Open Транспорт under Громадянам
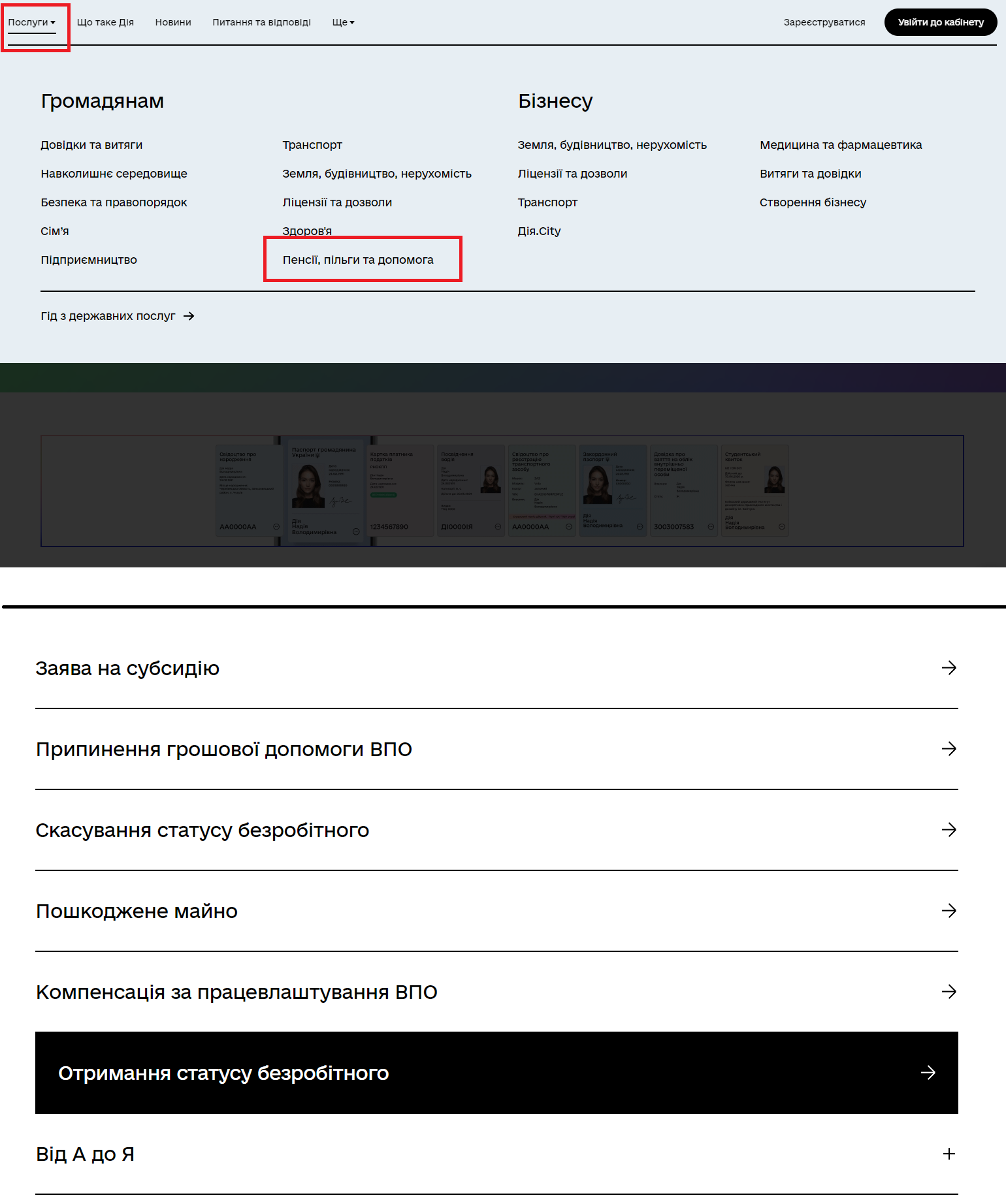 312,145
